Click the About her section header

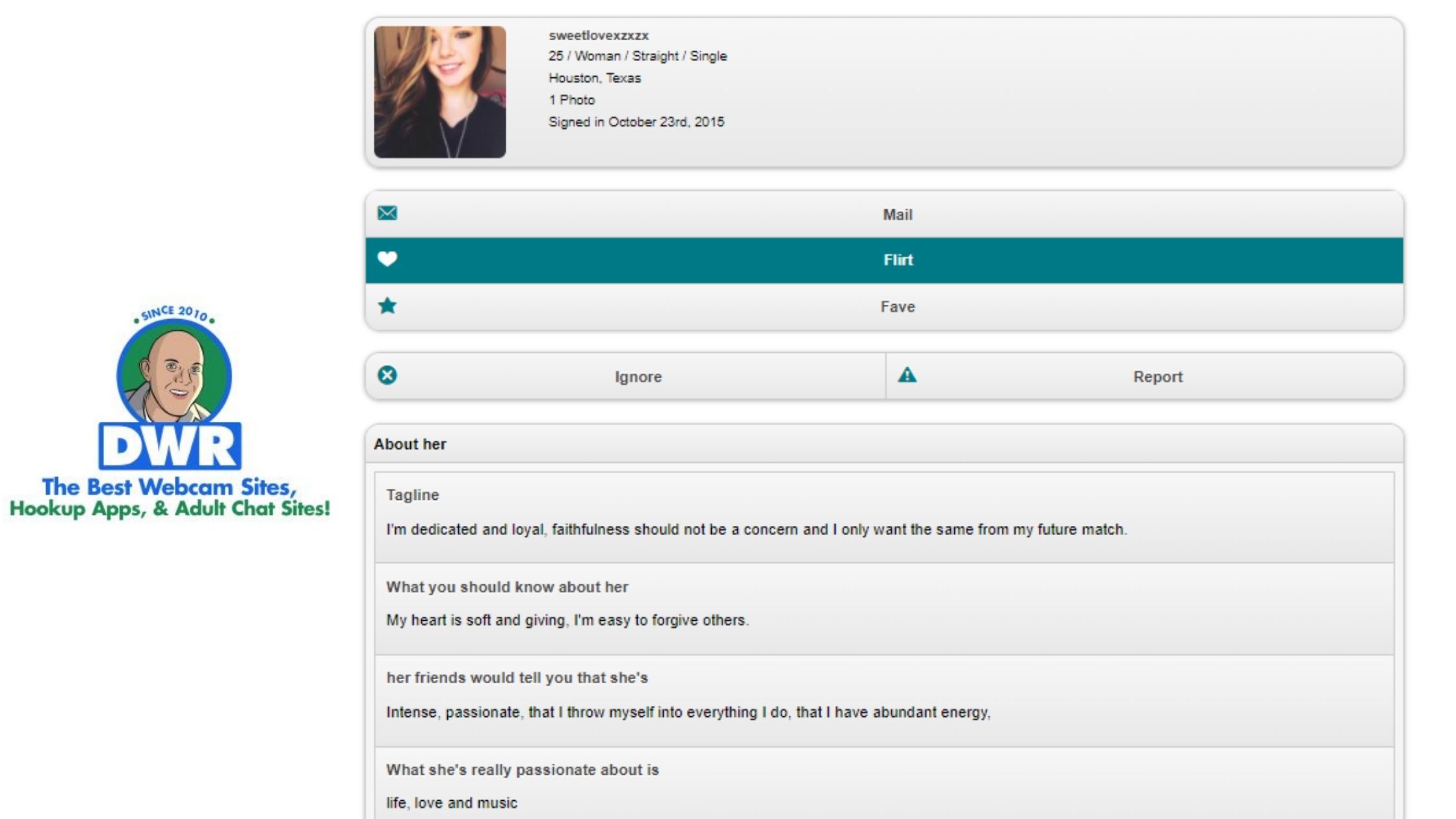point(410,444)
